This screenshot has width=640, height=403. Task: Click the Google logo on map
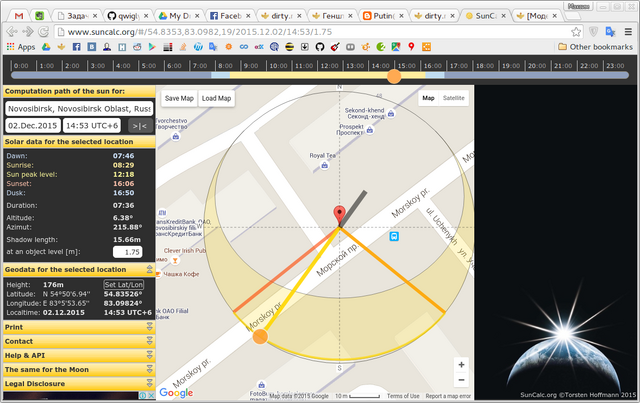(x=176, y=392)
